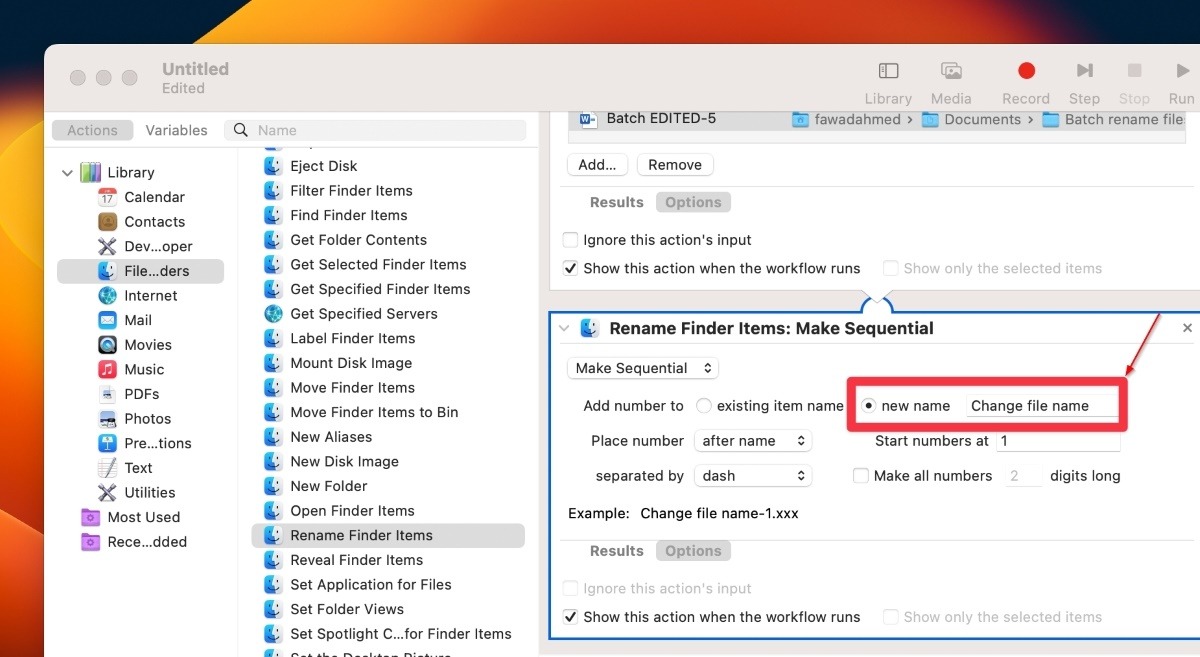The width and height of the screenshot is (1200, 657).
Task: Select the Actions tab
Action: [92, 129]
